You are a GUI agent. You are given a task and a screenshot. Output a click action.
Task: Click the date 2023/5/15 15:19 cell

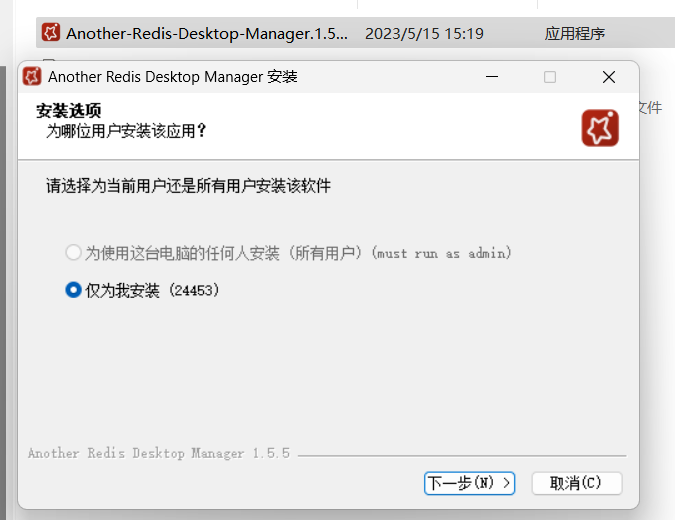point(424,34)
